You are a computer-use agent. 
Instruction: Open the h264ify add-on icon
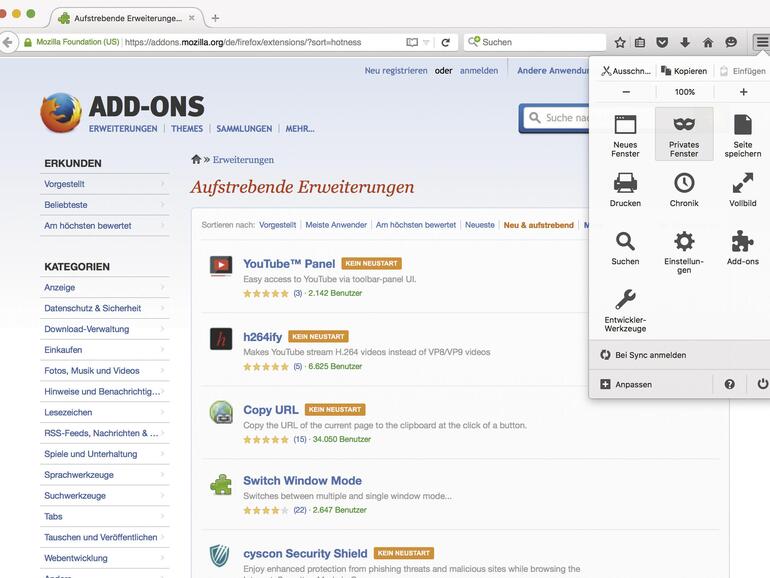point(221,339)
